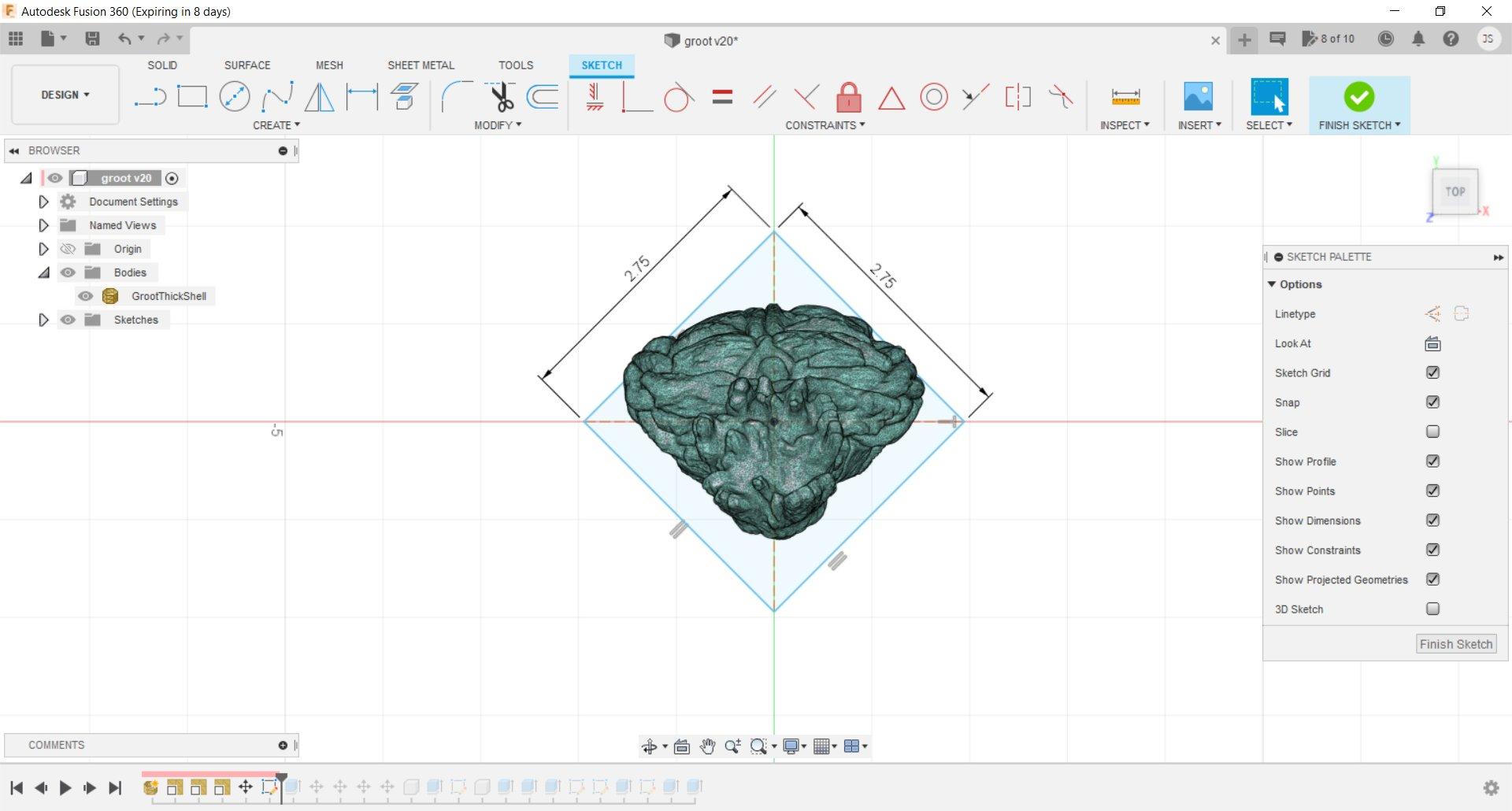Expand the Document Settings node

[x=44, y=202]
